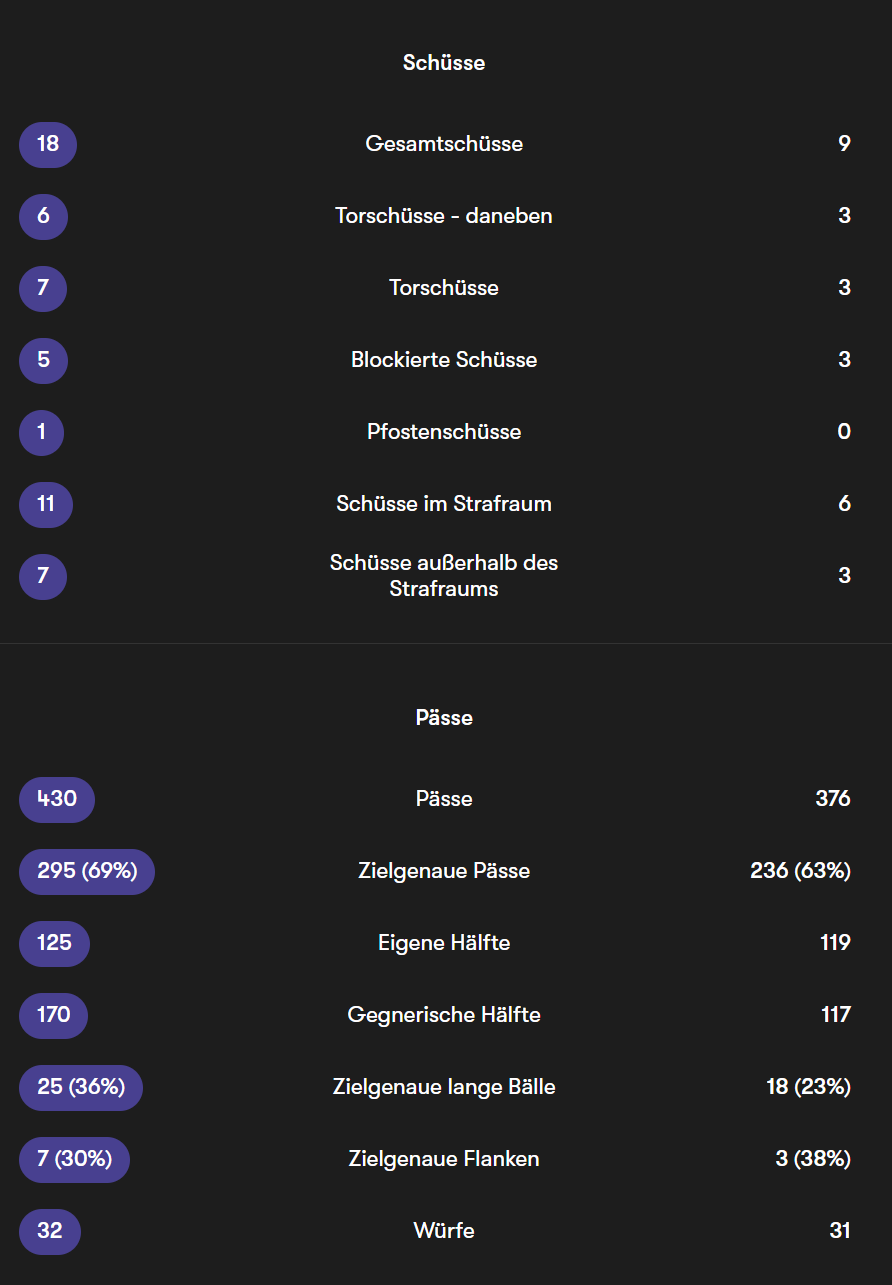This screenshot has height=1285, width=892.
Task: Select the 7 (30%) Flanken badge
Action: (x=75, y=1159)
